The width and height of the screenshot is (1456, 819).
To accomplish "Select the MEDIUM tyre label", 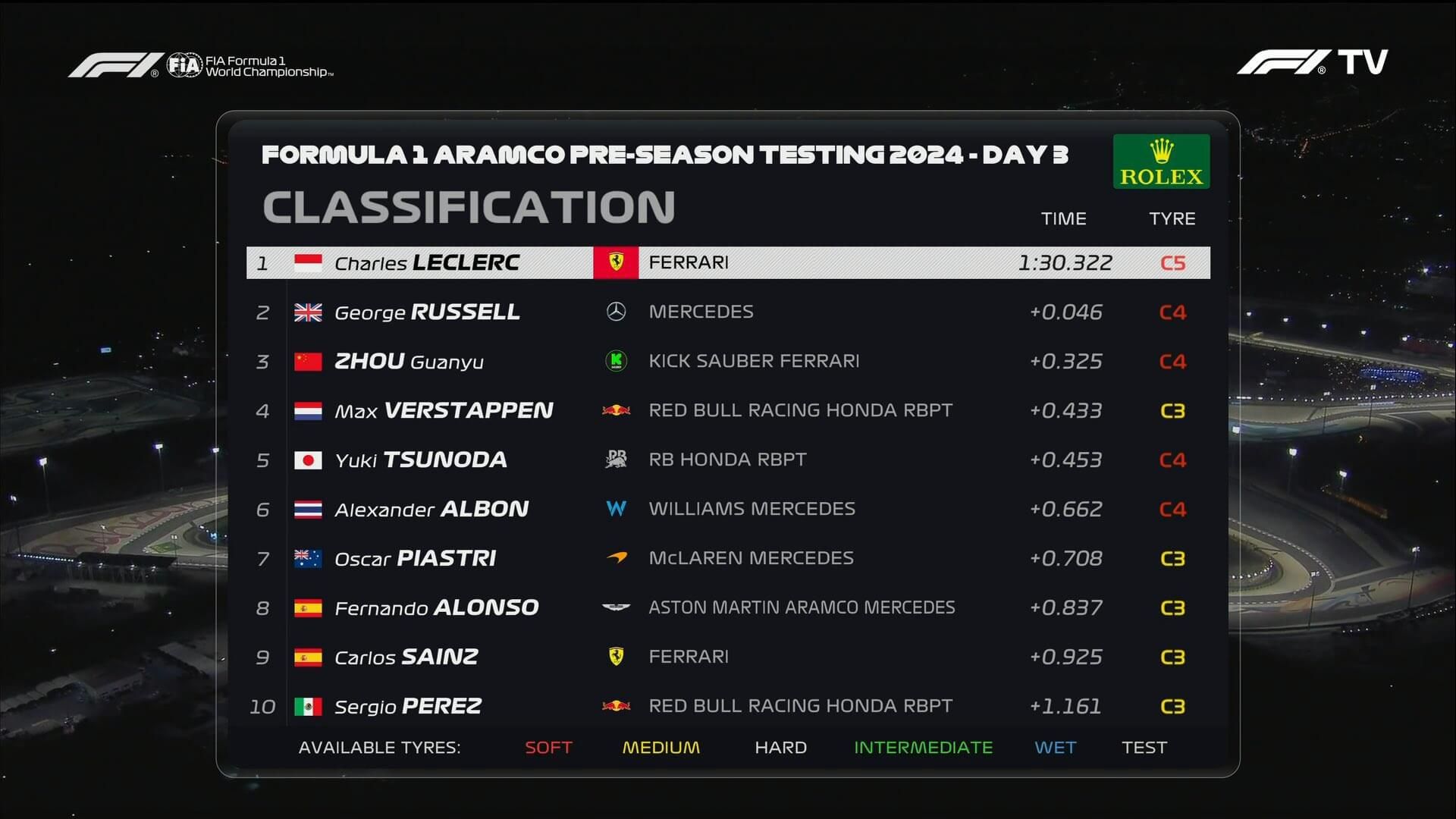I will pos(661,748).
